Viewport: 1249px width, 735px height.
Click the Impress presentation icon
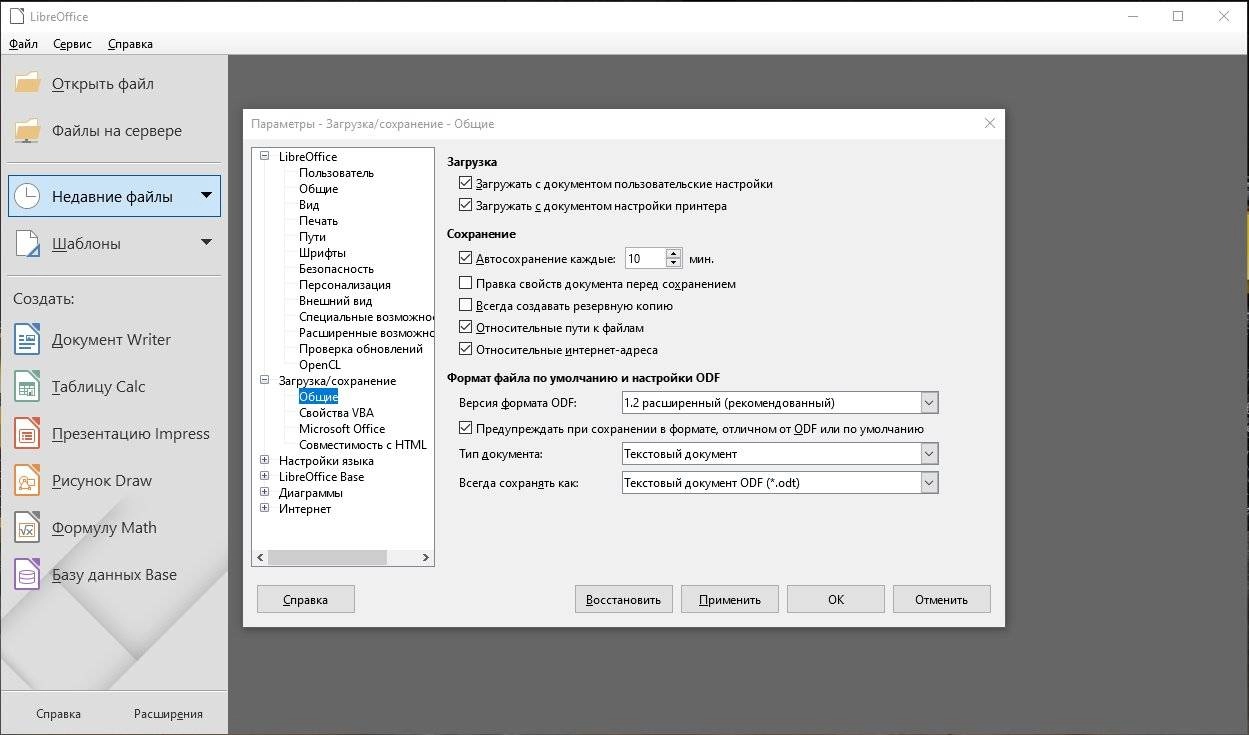click(x=27, y=433)
